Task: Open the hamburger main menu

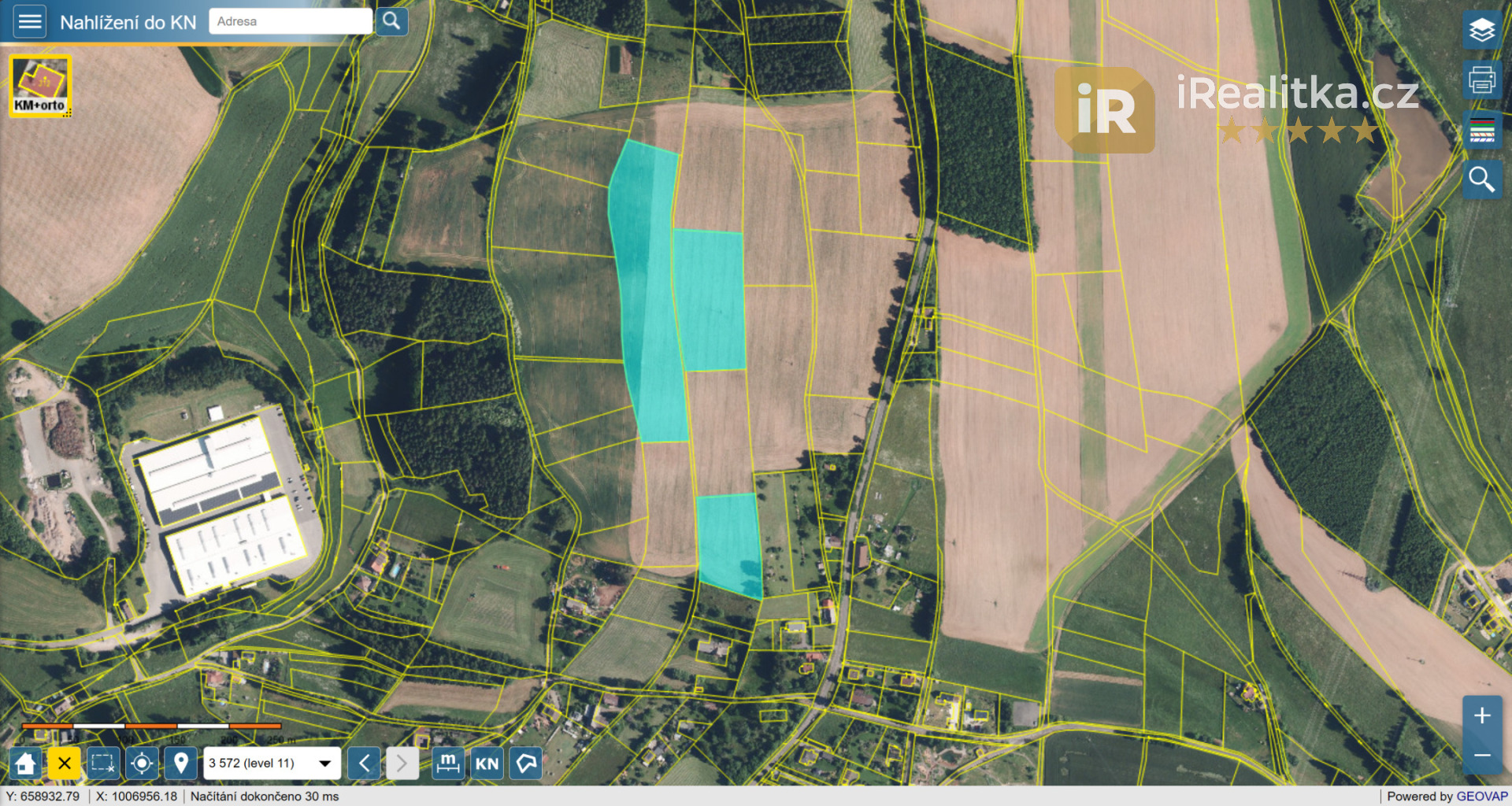Action: click(30, 21)
